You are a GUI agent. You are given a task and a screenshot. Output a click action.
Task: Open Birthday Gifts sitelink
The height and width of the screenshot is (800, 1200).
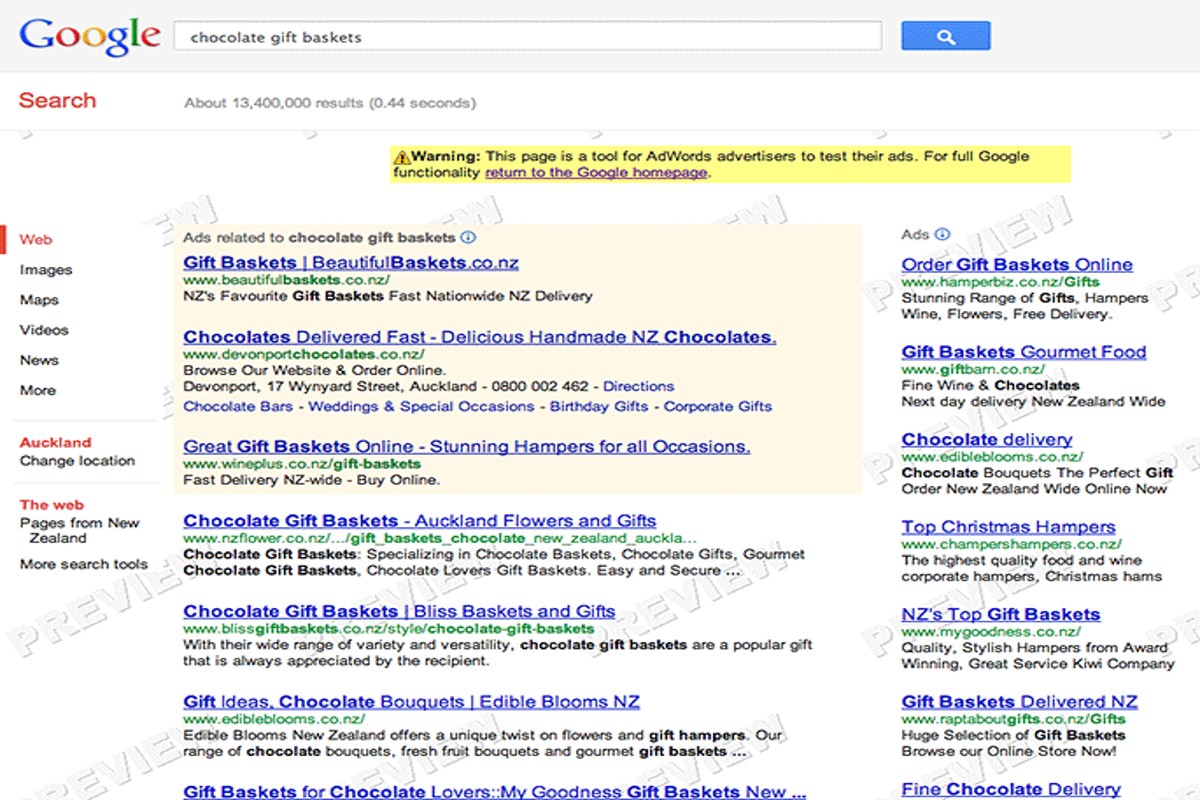(x=599, y=406)
